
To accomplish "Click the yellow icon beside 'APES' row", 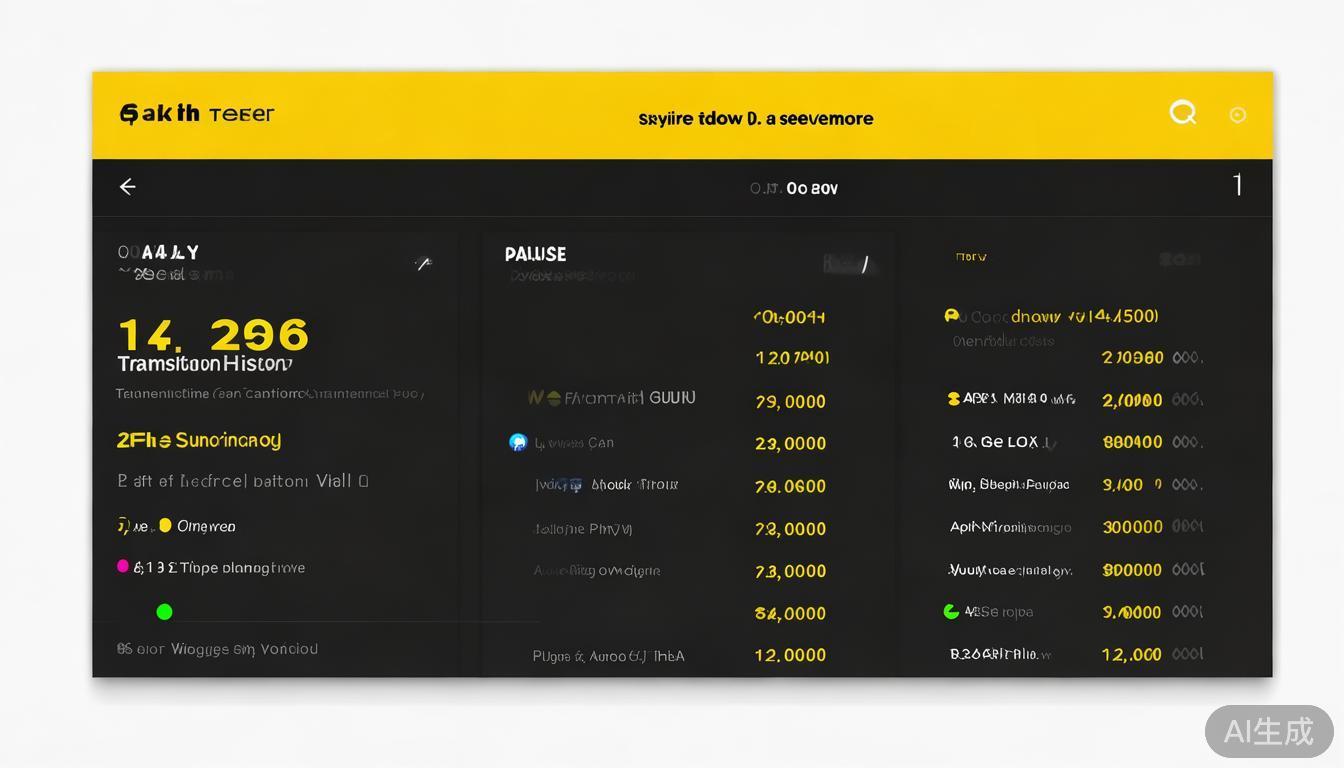I will tap(953, 399).
